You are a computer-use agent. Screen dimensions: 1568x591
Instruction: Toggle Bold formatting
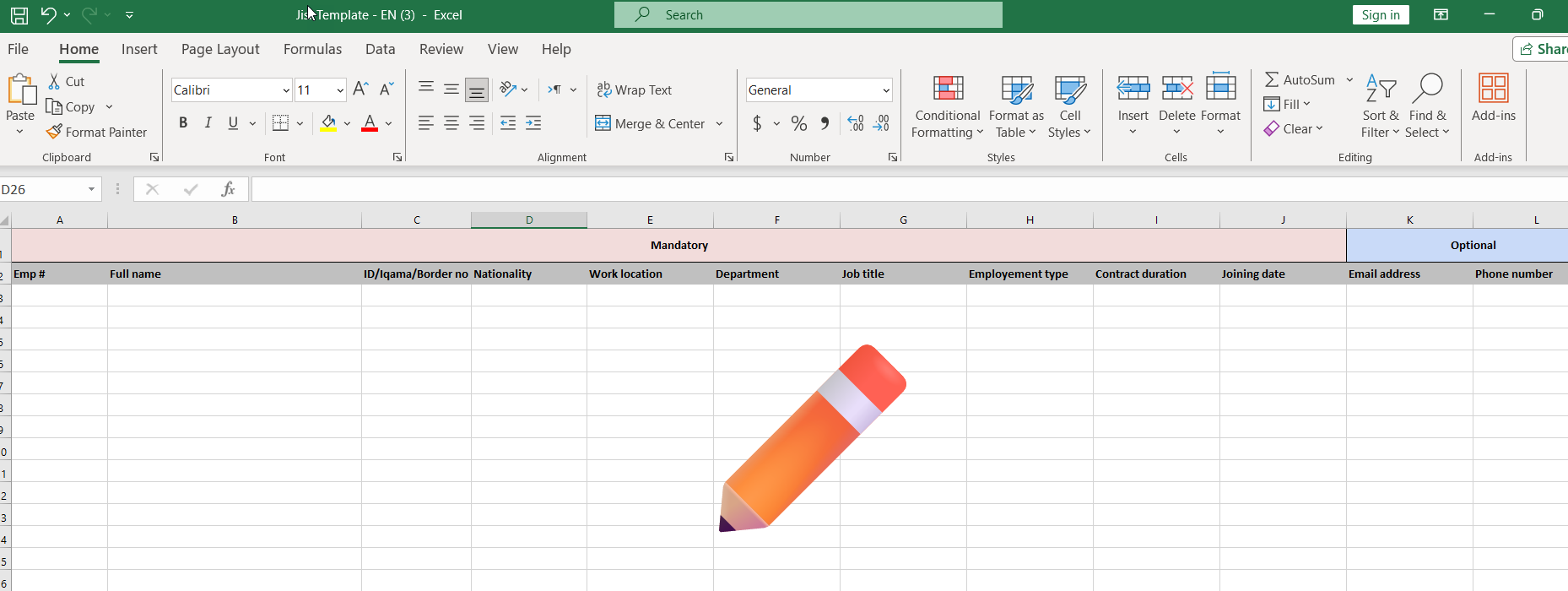(x=183, y=123)
